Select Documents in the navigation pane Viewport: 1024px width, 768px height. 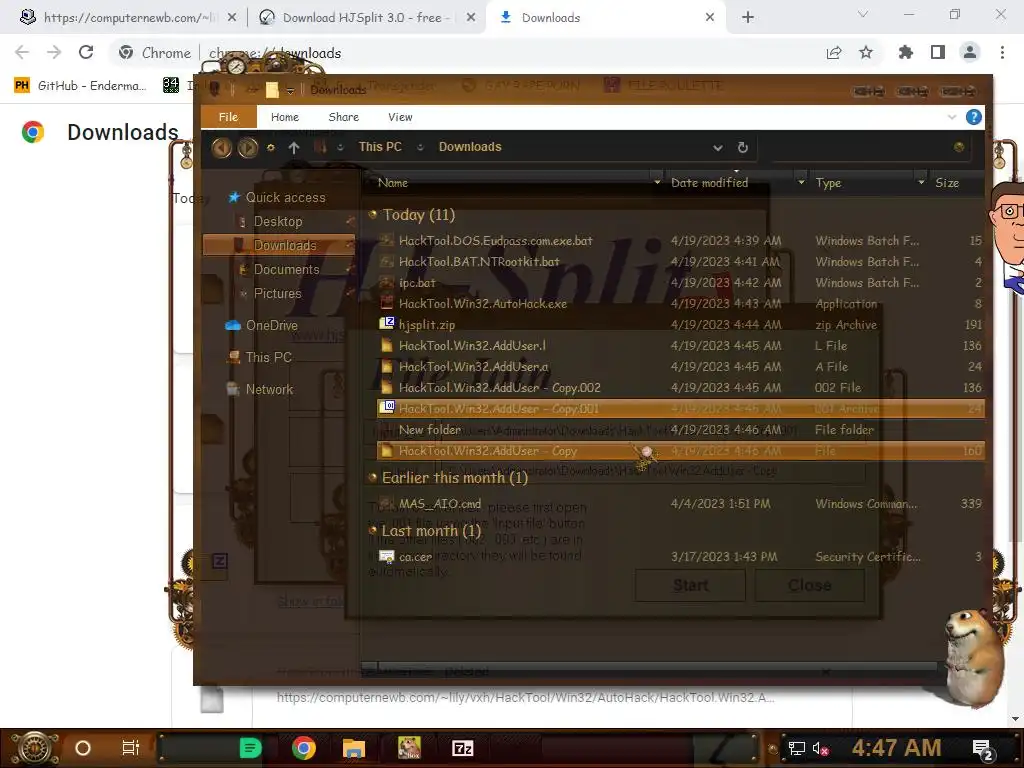click(287, 269)
